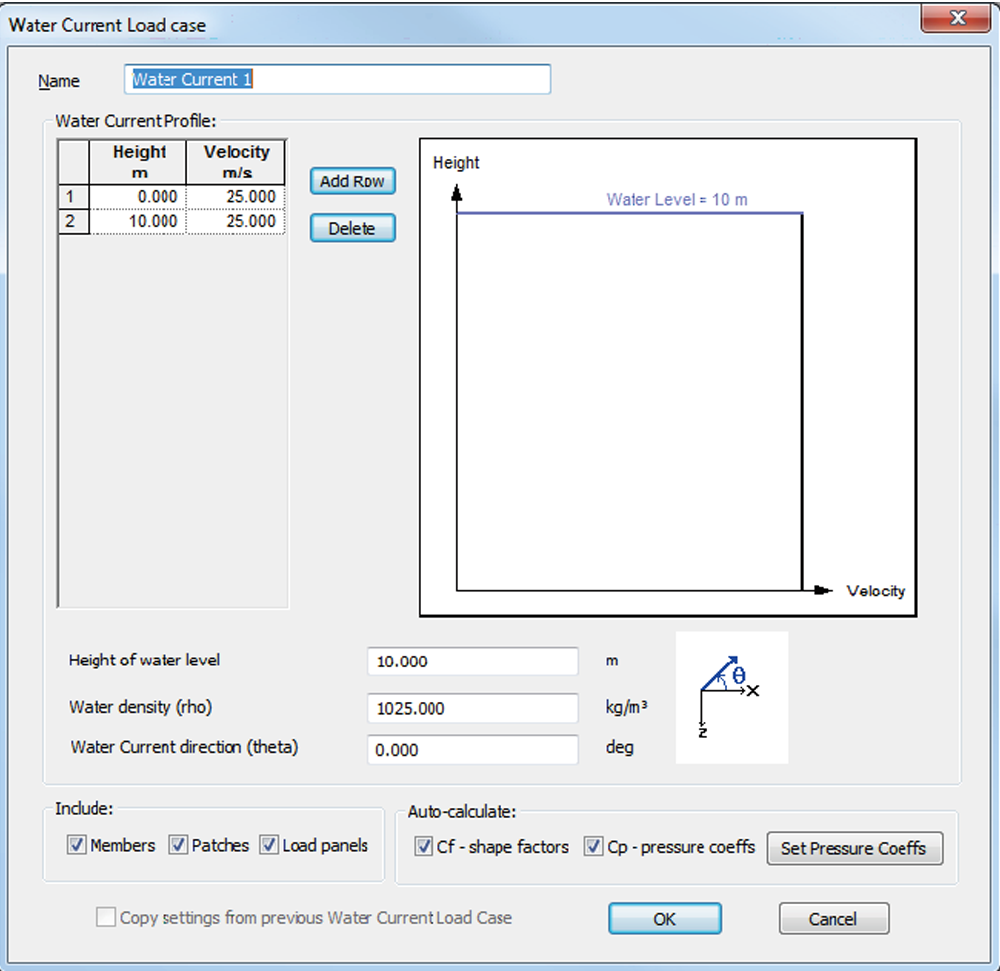Image resolution: width=1000 pixels, height=971 pixels.
Task: Click the Name input field
Action: pos(337,79)
